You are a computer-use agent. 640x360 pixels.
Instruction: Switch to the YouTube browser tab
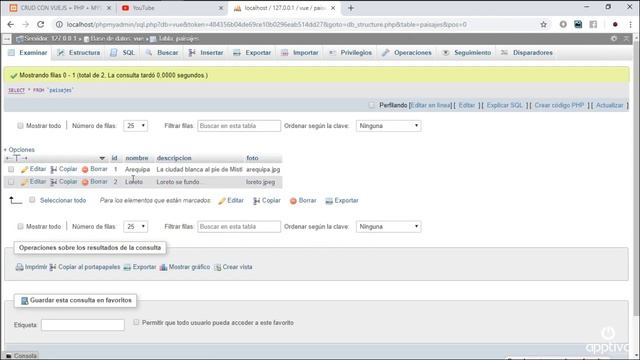[x=171, y=8]
